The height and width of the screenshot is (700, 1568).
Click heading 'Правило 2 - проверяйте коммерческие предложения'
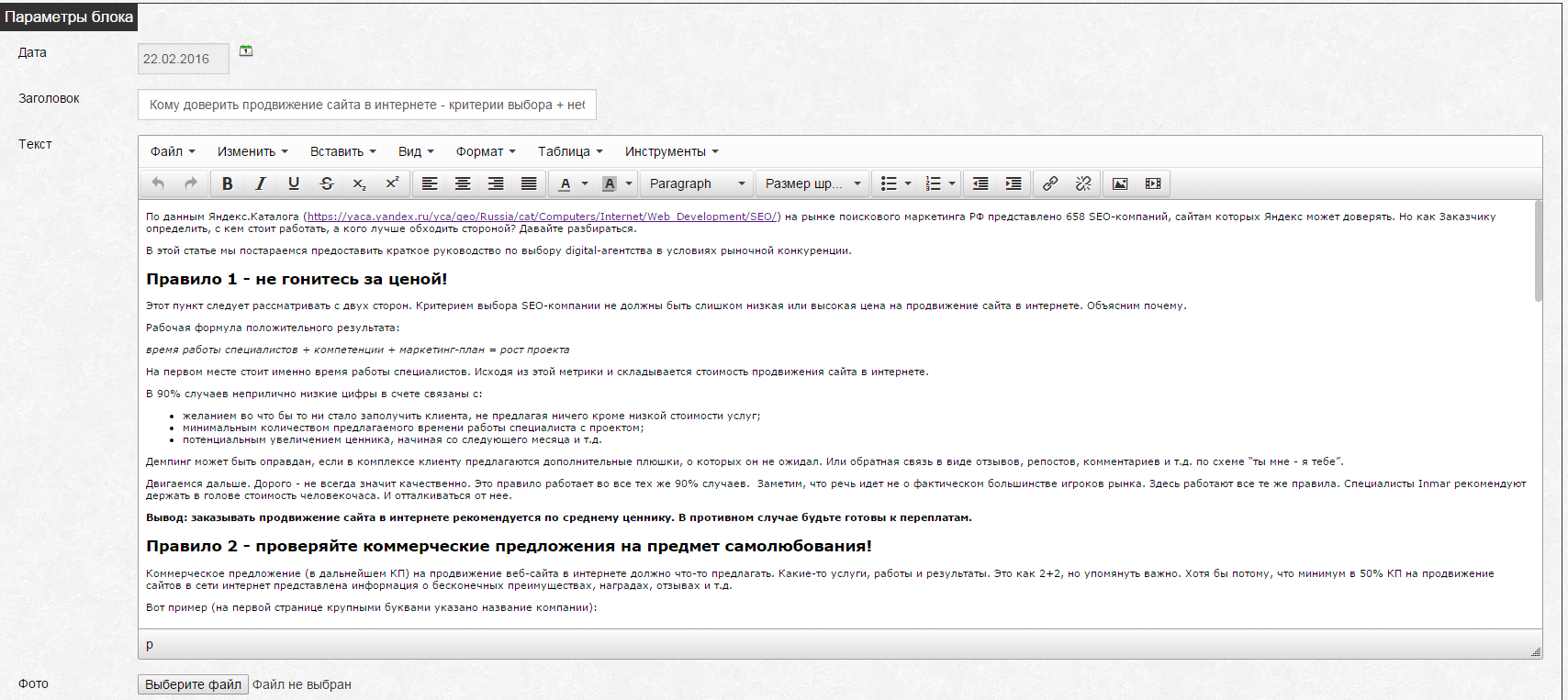point(509,546)
